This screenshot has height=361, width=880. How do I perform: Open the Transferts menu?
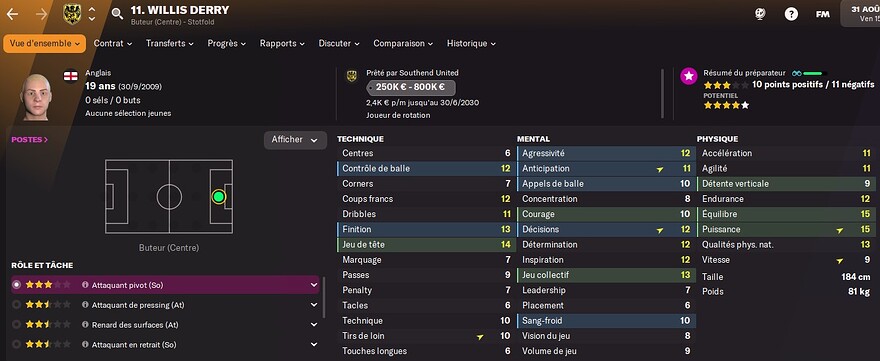pyautogui.click(x=169, y=43)
